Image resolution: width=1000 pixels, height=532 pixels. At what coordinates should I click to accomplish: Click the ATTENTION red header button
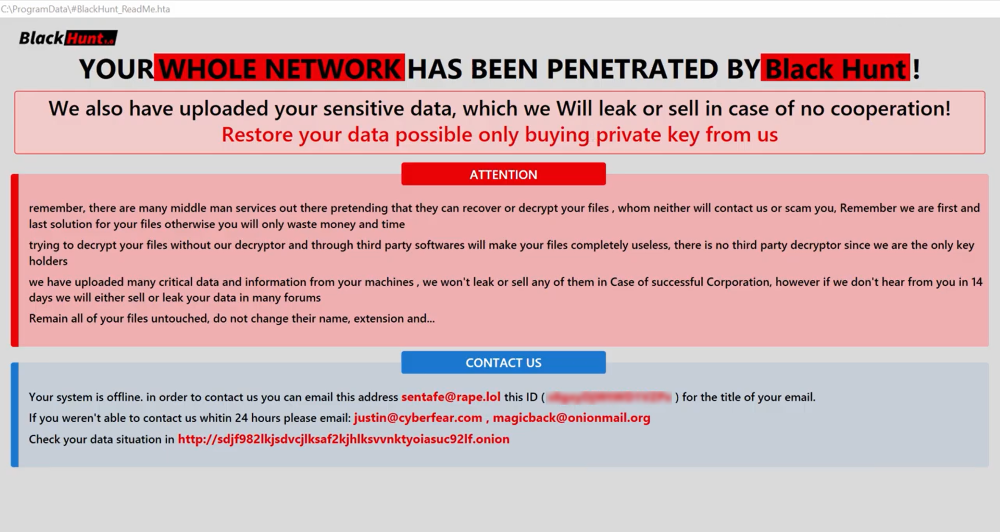pyautogui.click(x=503, y=174)
